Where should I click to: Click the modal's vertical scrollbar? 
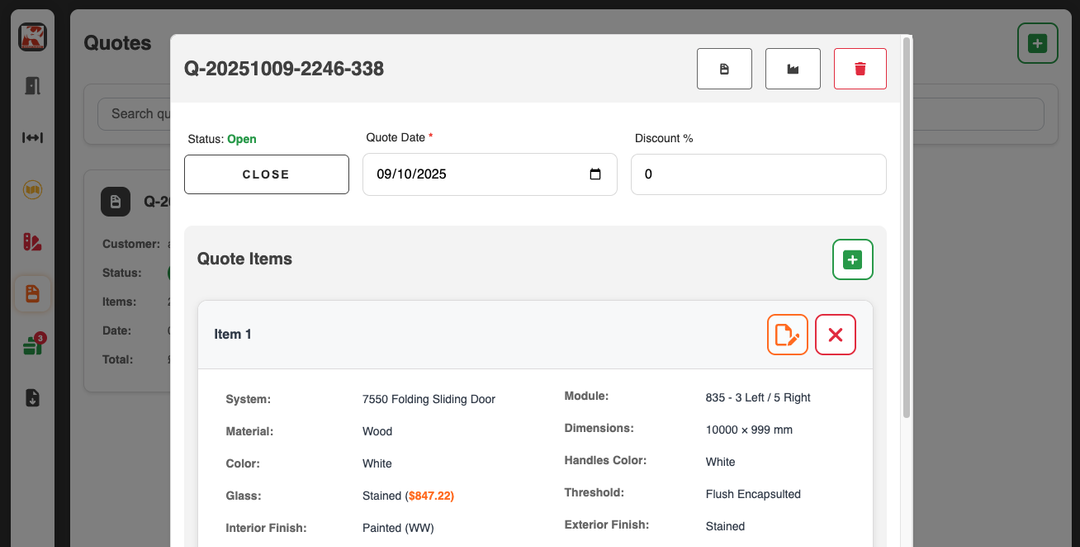coord(906,227)
